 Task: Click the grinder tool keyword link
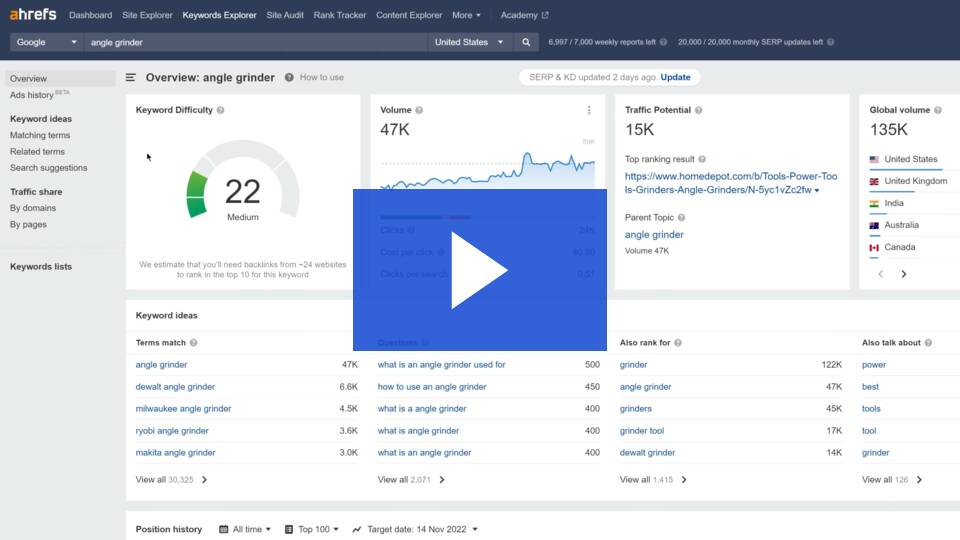[642, 431]
